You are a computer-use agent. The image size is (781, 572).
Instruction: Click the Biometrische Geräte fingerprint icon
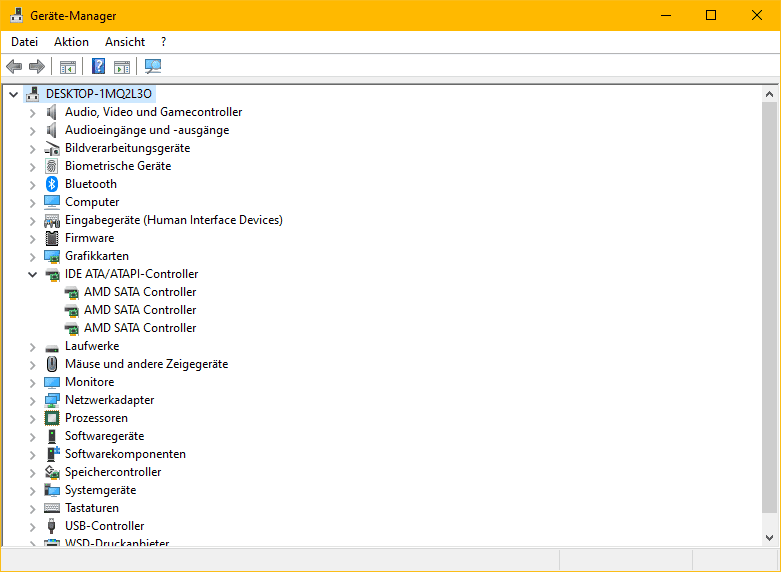pos(52,166)
